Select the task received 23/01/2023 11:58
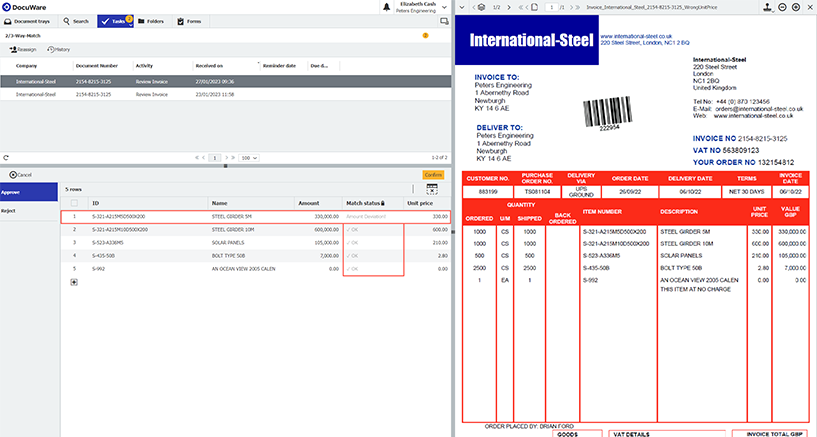This screenshot has width=817, height=437. 226,94
